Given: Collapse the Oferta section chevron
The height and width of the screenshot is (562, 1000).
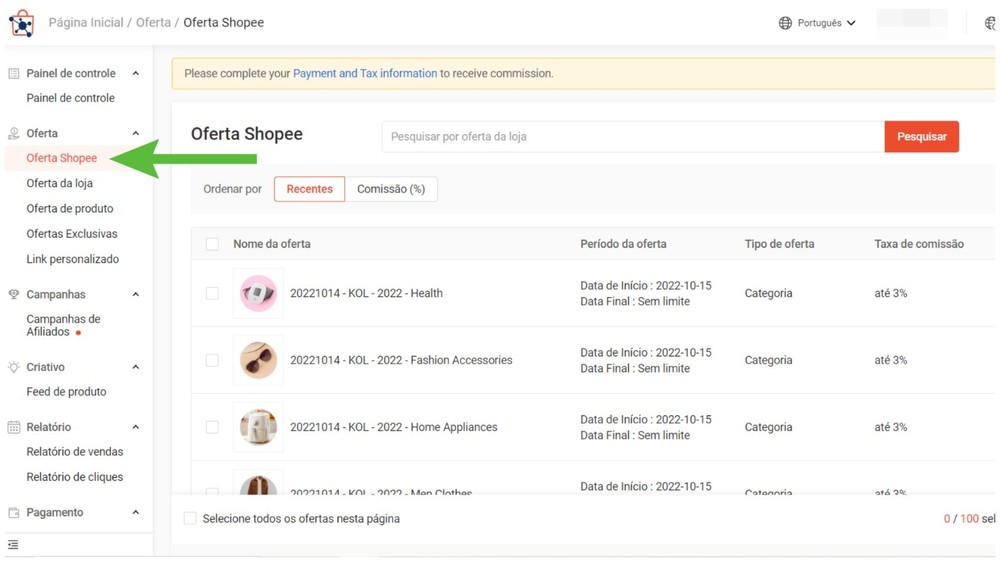Looking at the screenshot, I should coord(136,133).
